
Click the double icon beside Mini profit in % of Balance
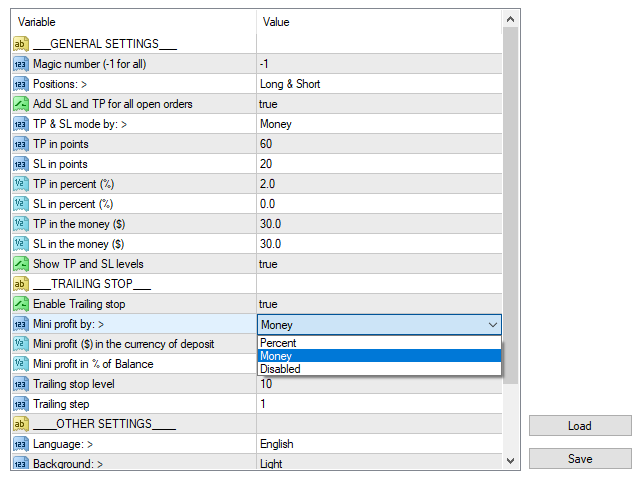(x=20, y=364)
